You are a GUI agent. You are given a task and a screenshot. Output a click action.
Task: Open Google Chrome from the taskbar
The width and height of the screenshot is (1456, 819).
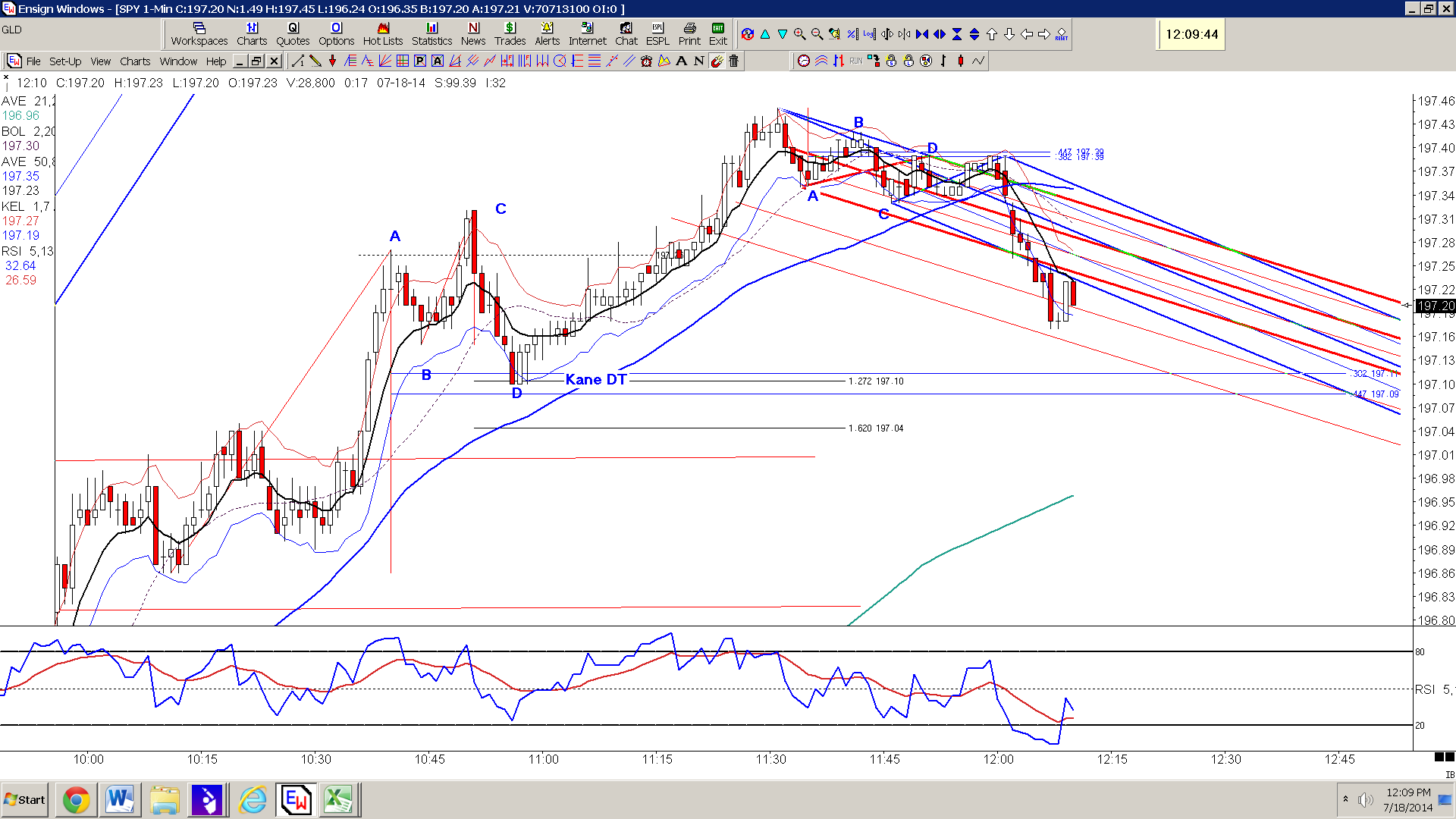(76, 800)
